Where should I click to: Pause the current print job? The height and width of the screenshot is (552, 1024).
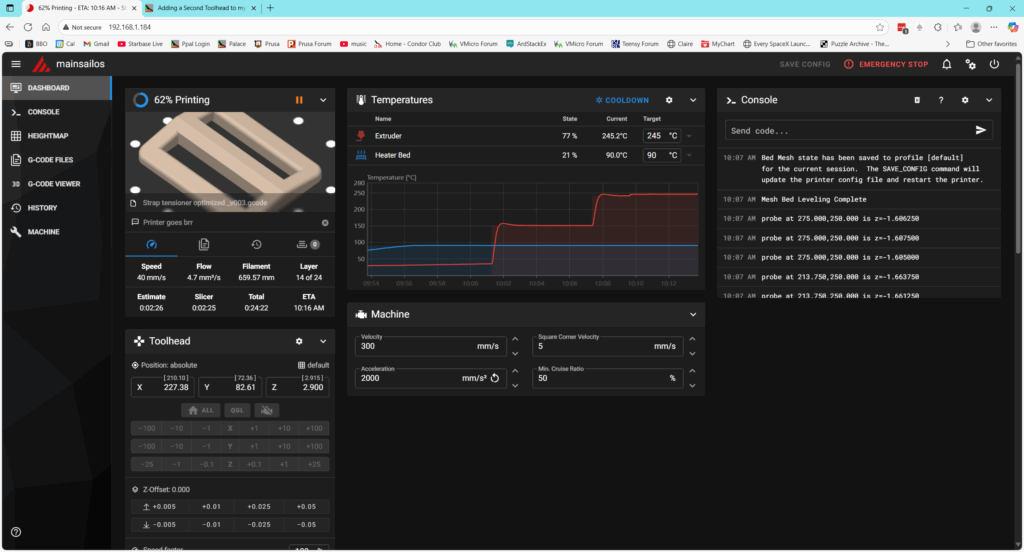298,100
